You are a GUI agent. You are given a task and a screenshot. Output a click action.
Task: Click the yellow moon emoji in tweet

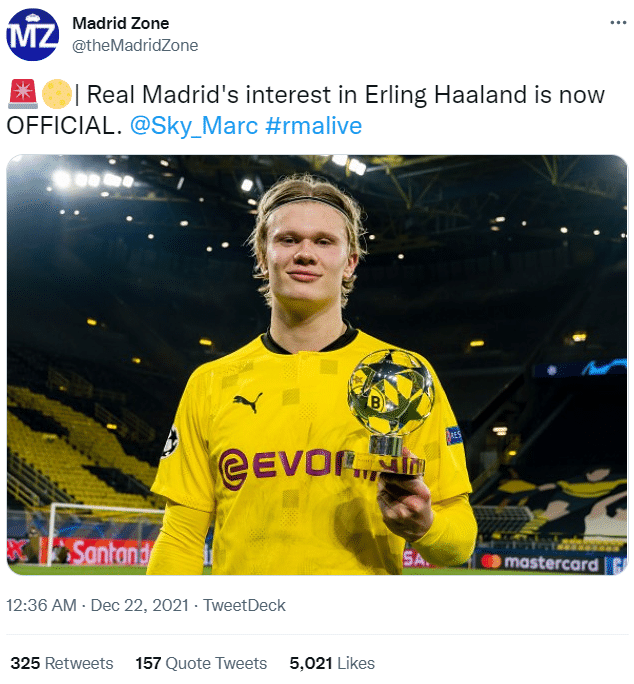pyautogui.click(x=55, y=95)
